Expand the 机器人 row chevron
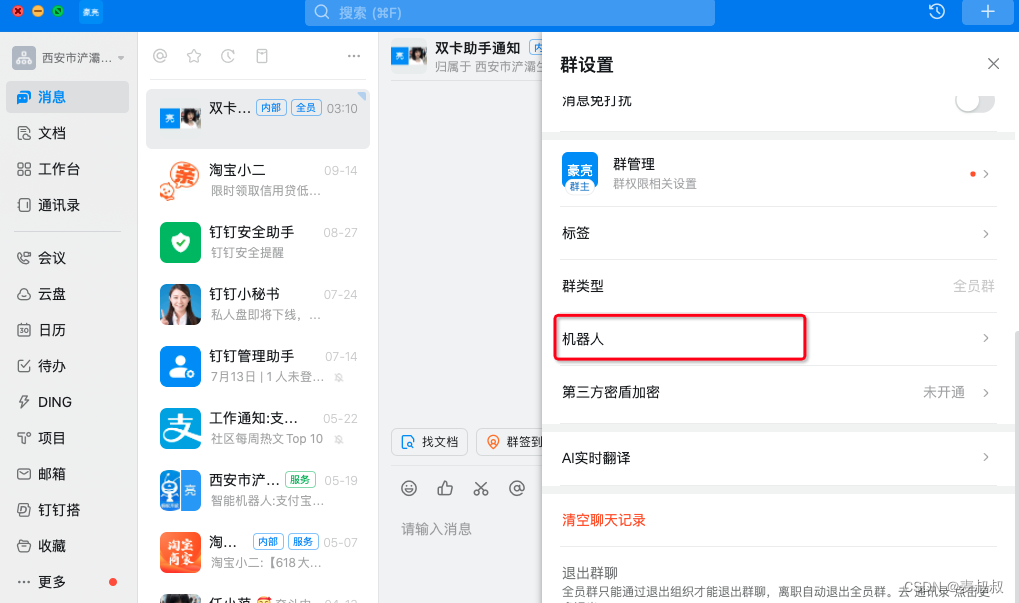This screenshot has height=603, width=1019. coord(986,338)
